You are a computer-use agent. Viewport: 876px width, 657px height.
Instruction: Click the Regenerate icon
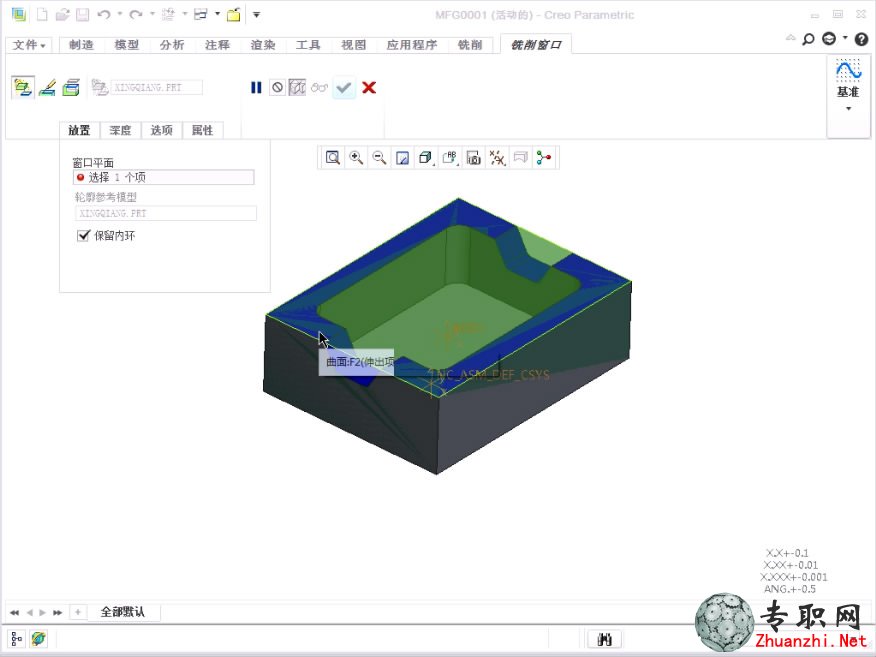point(168,15)
